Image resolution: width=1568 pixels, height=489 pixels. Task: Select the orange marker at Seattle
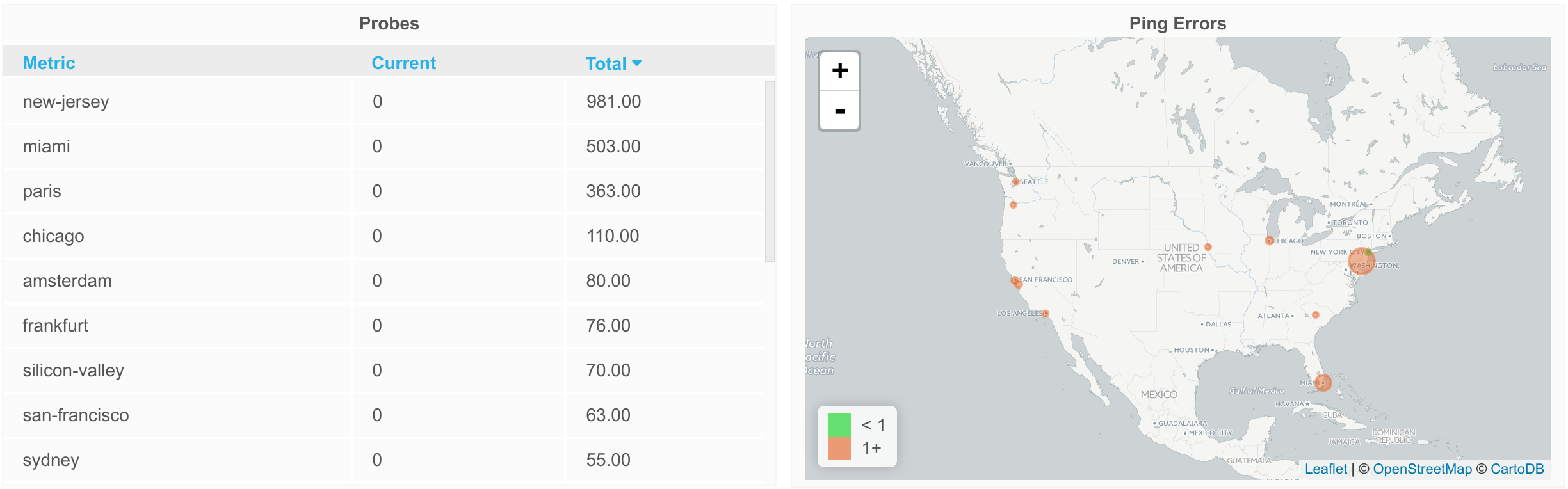[1015, 182]
